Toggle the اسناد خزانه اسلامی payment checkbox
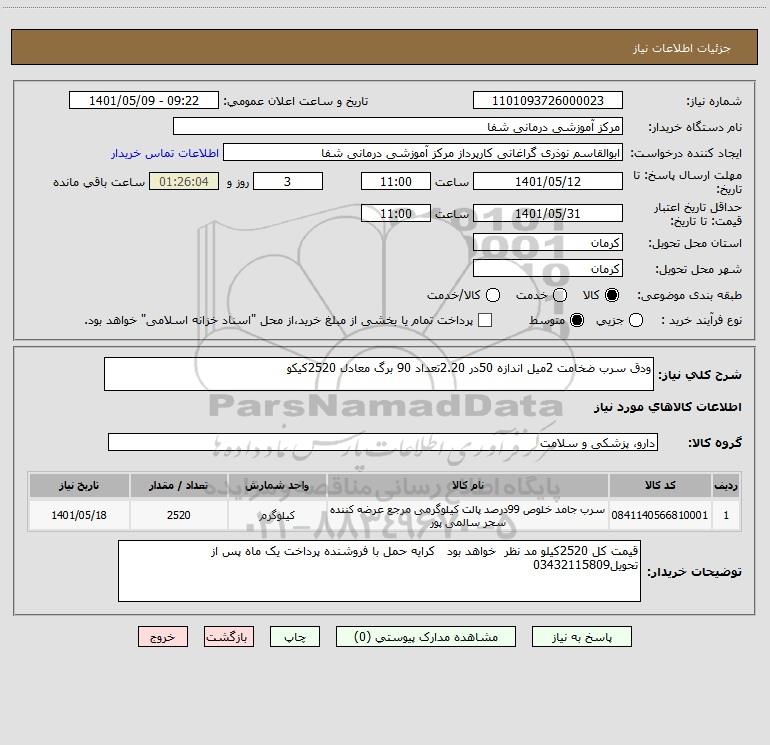770x745 pixels. click(x=485, y=320)
